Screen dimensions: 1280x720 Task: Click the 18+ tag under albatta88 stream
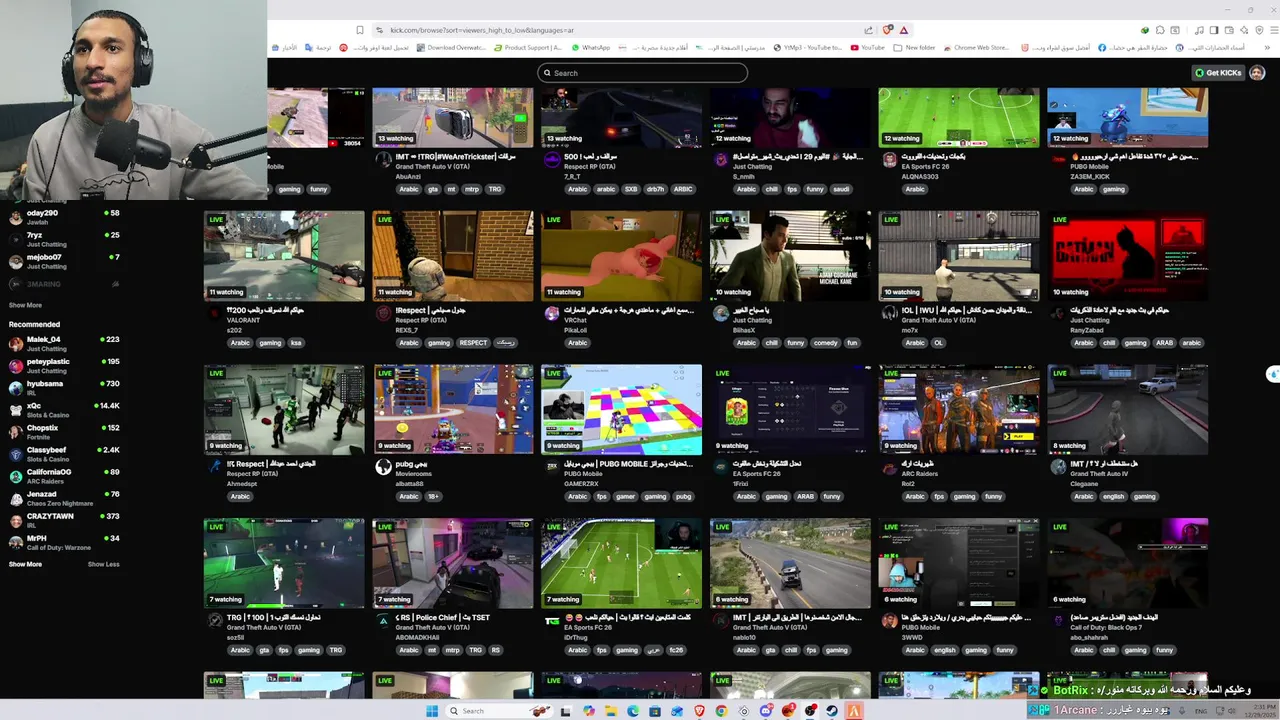coord(433,497)
